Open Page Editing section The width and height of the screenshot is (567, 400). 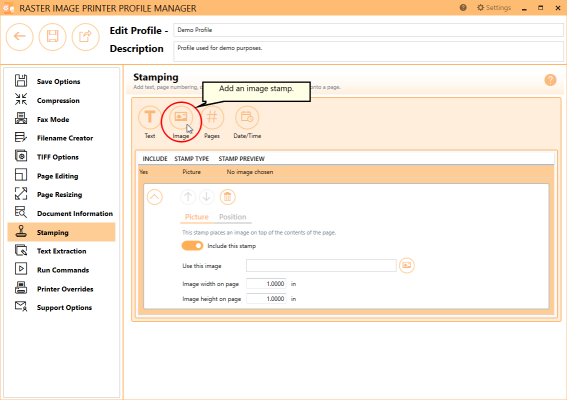coord(61,176)
